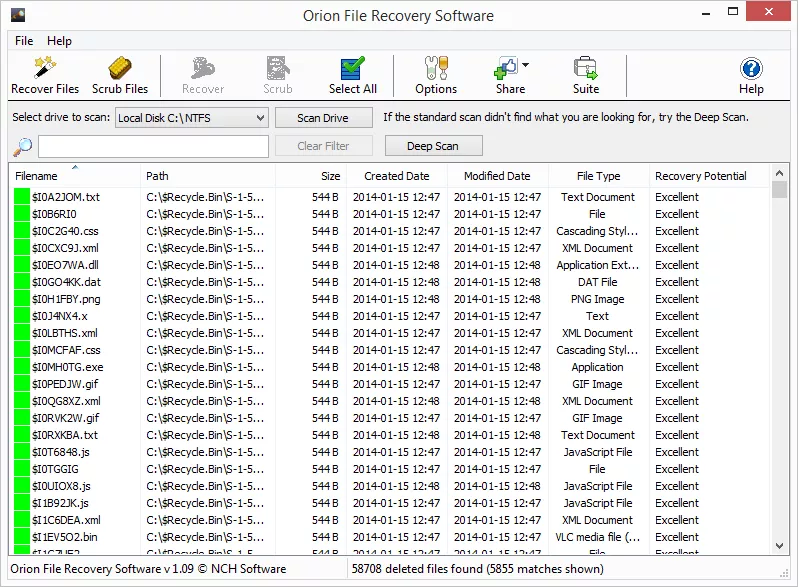Open the drive selection dropdown
This screenshot has height=587, width=798.
(x=191, y=118)
